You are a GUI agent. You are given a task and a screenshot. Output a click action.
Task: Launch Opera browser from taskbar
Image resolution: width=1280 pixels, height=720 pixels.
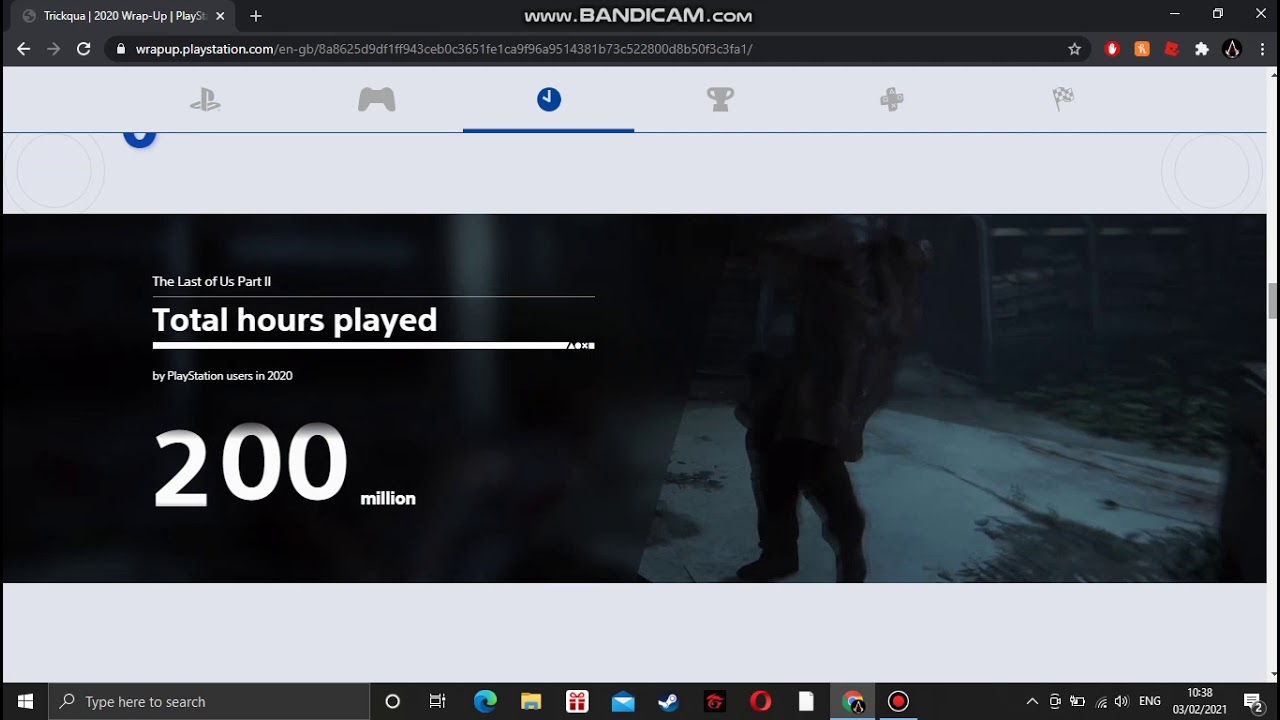(x=761, y=701)
